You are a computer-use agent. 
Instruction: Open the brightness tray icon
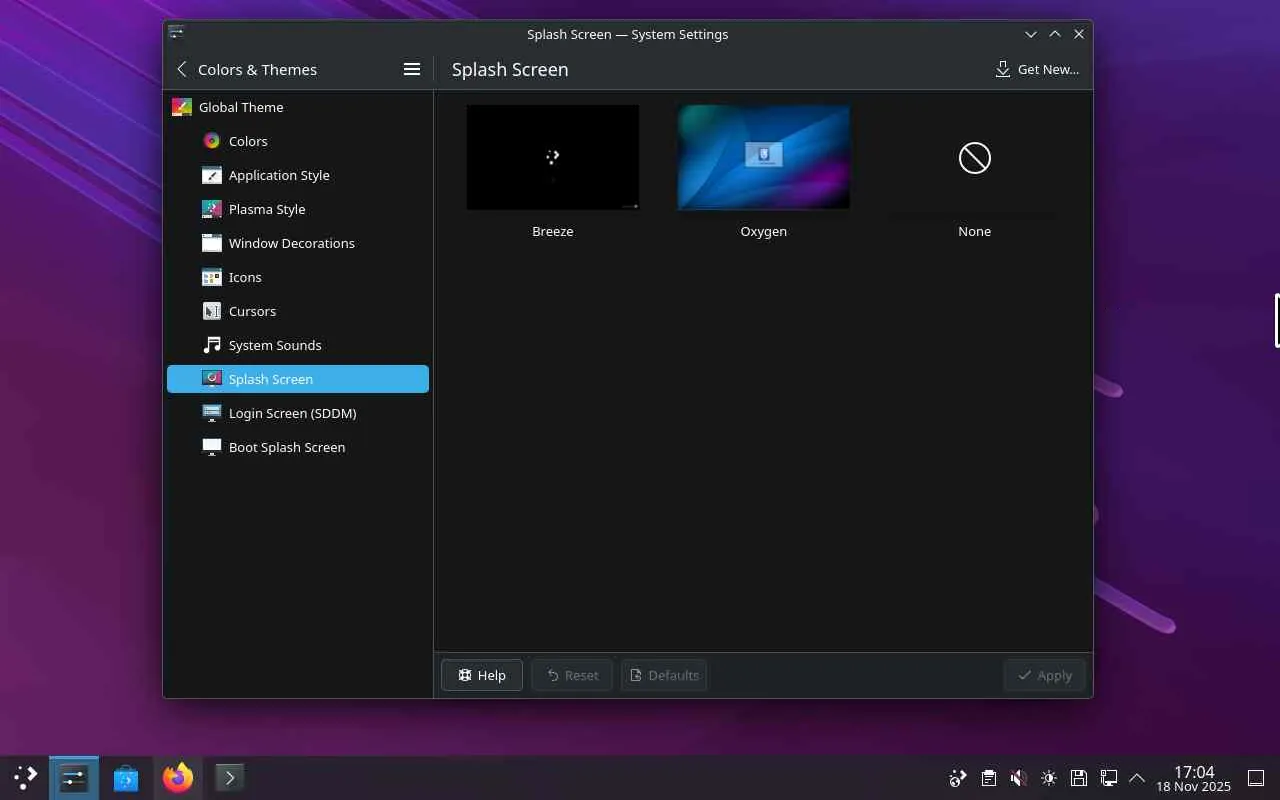click(x=1048, y=778)
